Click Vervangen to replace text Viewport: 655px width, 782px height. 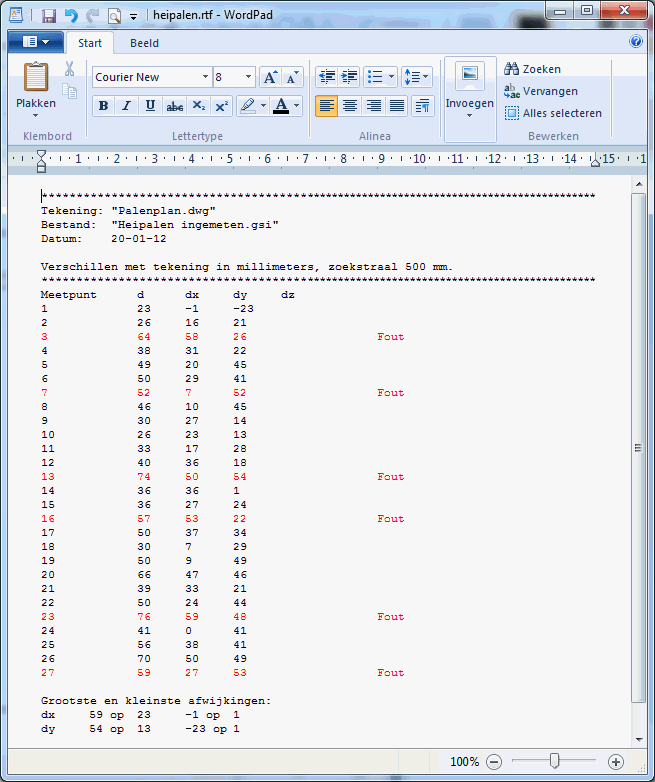[541, 91]
